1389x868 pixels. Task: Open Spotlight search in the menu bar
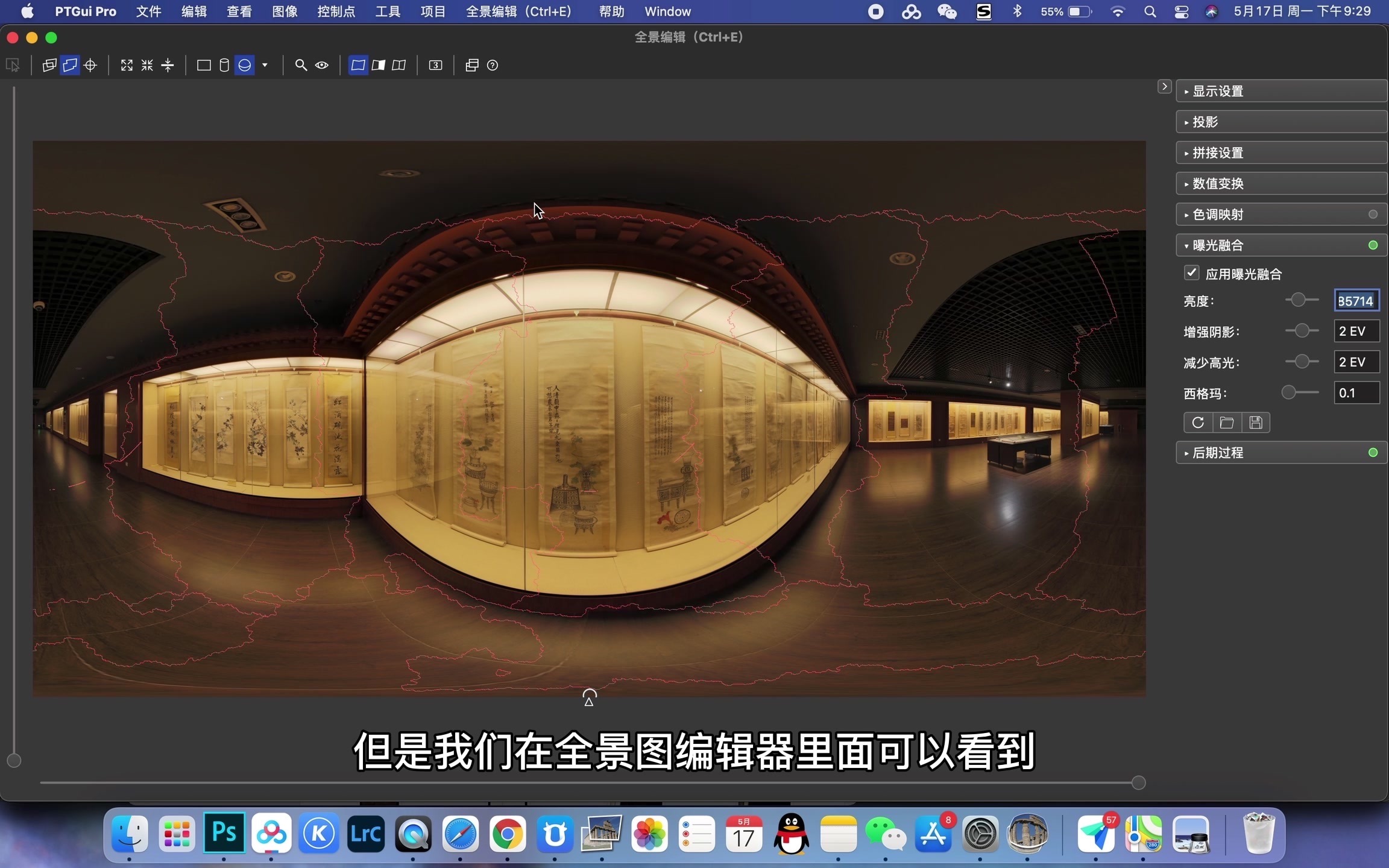click(x=1150, y=11)
